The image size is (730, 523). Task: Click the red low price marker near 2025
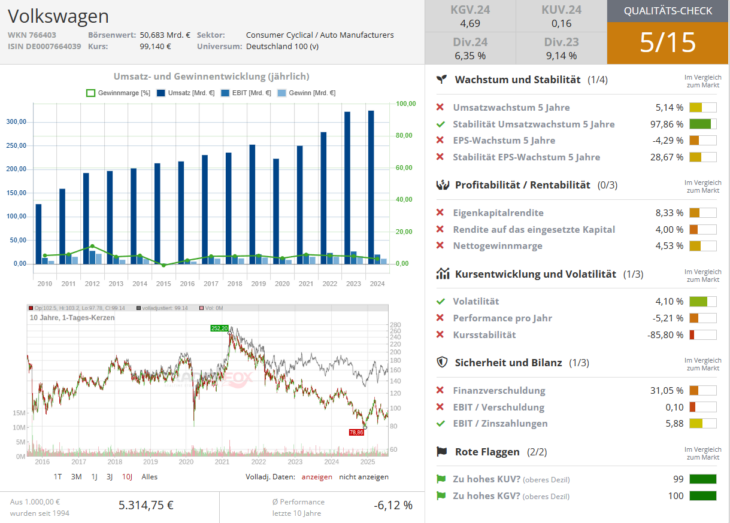coord(357,433)
